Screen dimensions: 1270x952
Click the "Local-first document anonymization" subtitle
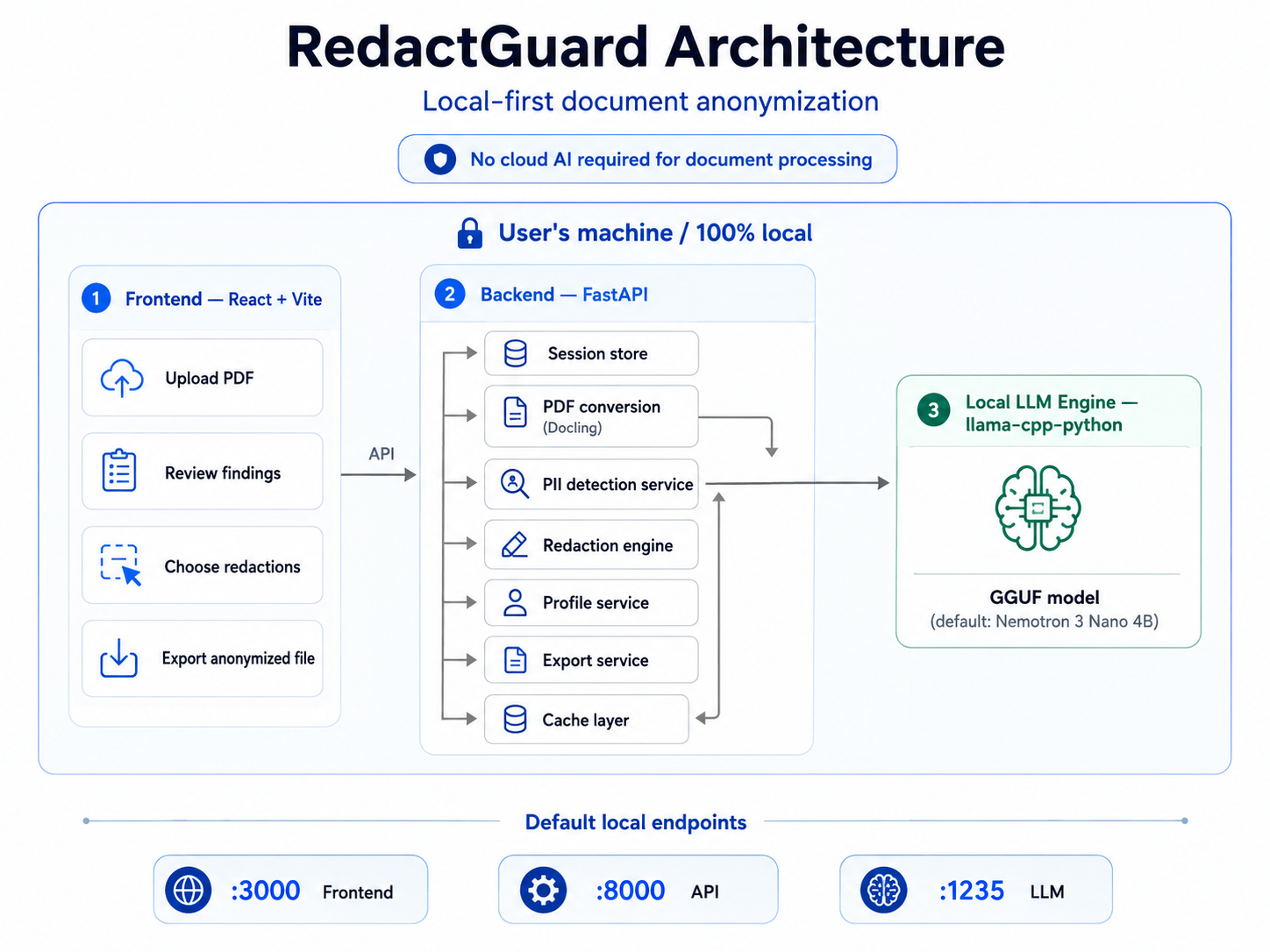point(650,102)
